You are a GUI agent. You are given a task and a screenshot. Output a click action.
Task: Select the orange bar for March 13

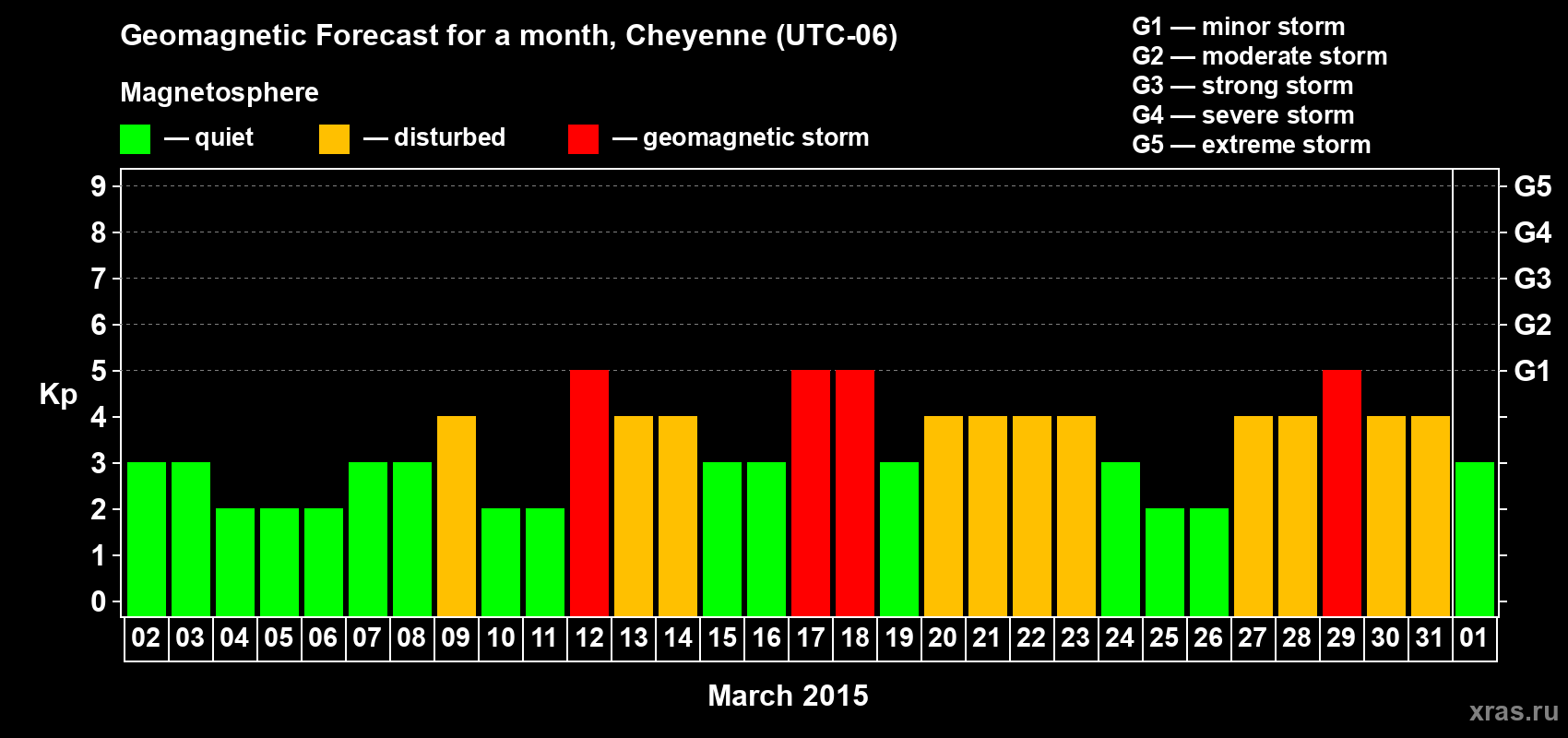[x=634, y=516]
